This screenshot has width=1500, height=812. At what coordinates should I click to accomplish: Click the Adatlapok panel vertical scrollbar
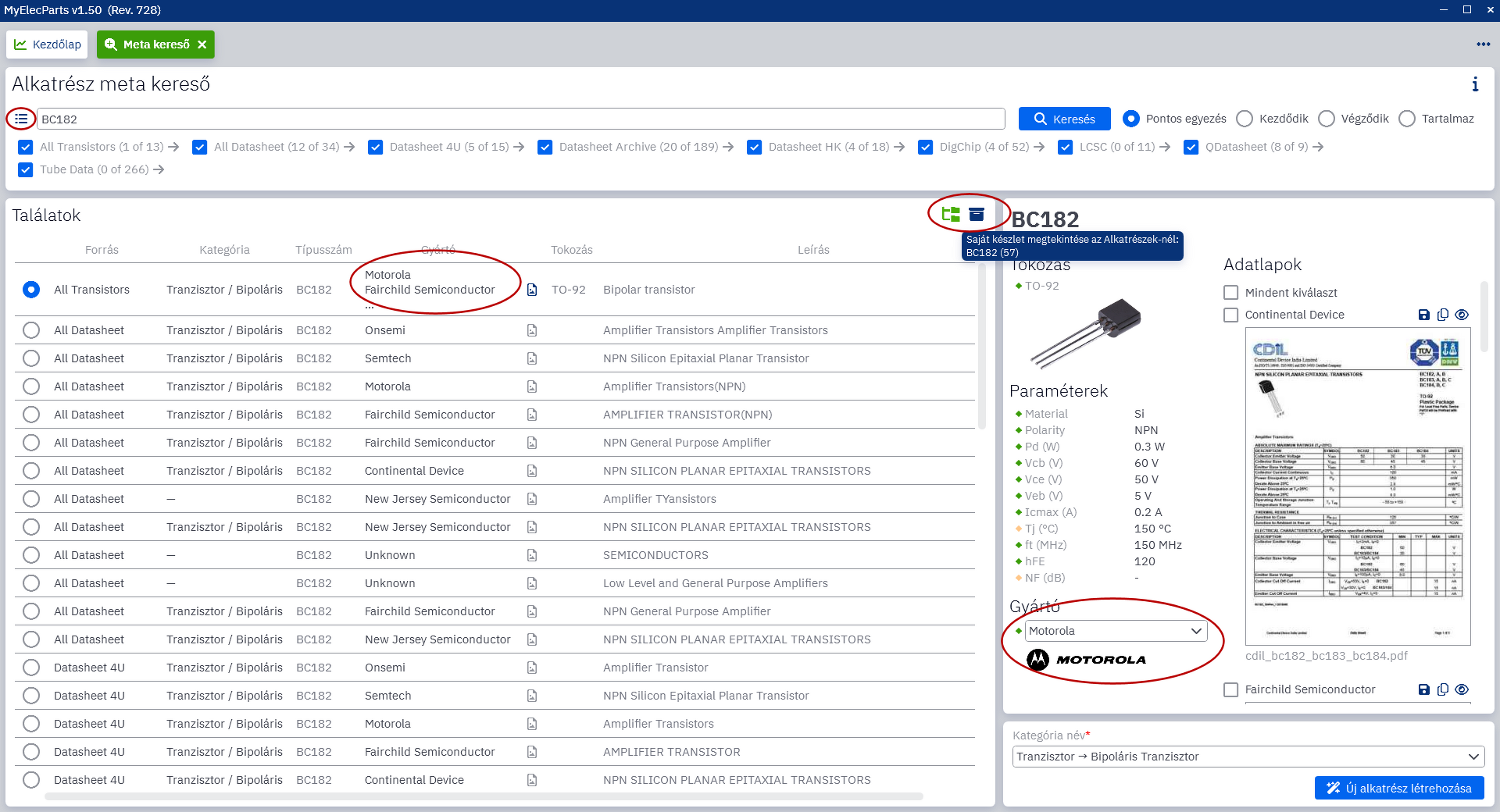1484,316
